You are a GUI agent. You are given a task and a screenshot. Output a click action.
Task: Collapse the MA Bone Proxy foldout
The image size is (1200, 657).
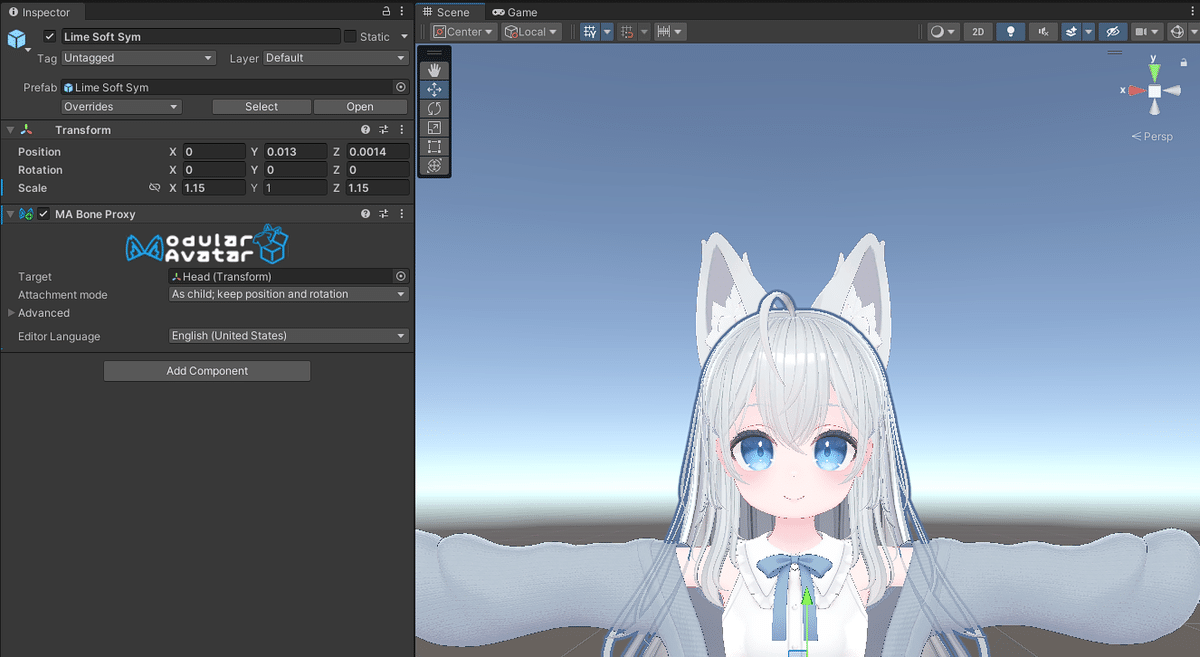(10, 214)
